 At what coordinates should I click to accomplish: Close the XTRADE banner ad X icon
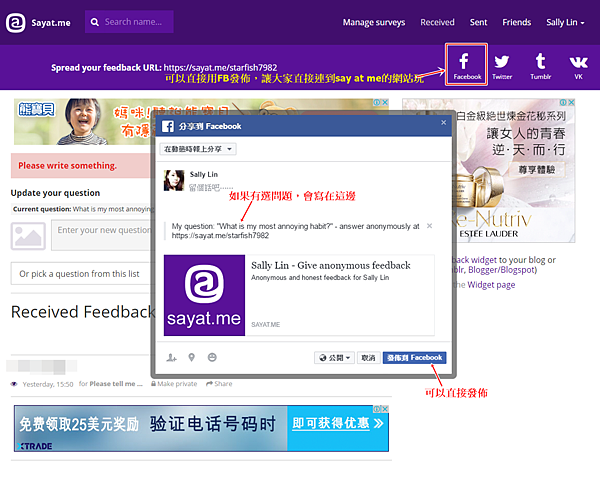385,409
